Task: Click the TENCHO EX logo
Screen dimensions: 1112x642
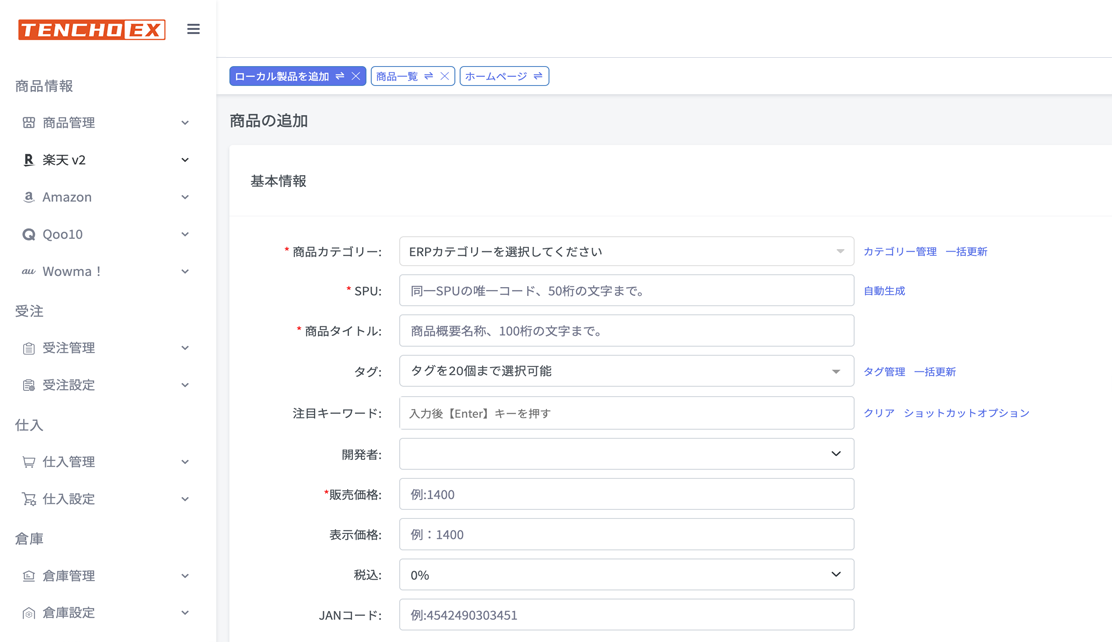Action: (x=91, y=30)
